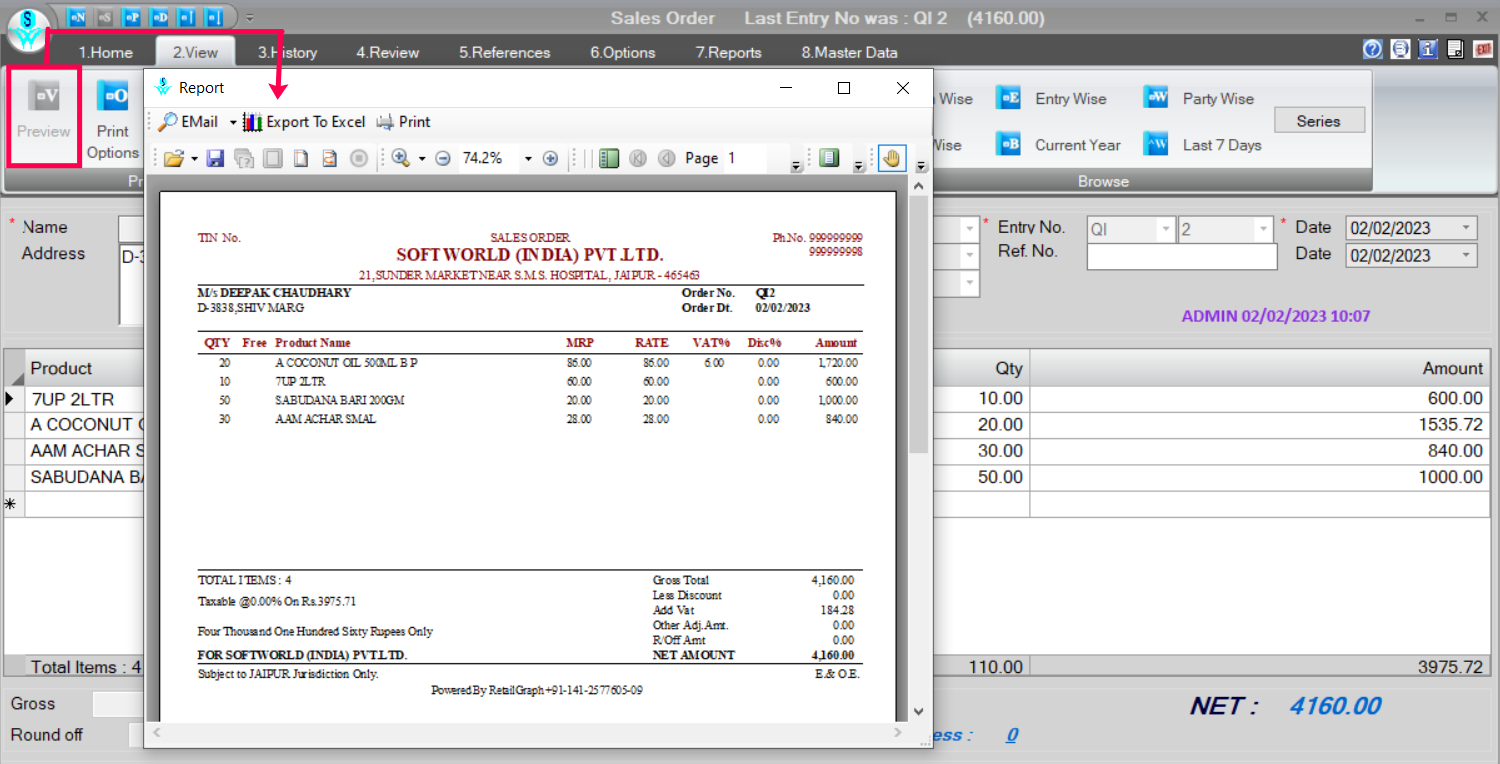This screenshot has width=1500, height=764.
Task: Open the 5.References tab
Action: coord(505,52)
